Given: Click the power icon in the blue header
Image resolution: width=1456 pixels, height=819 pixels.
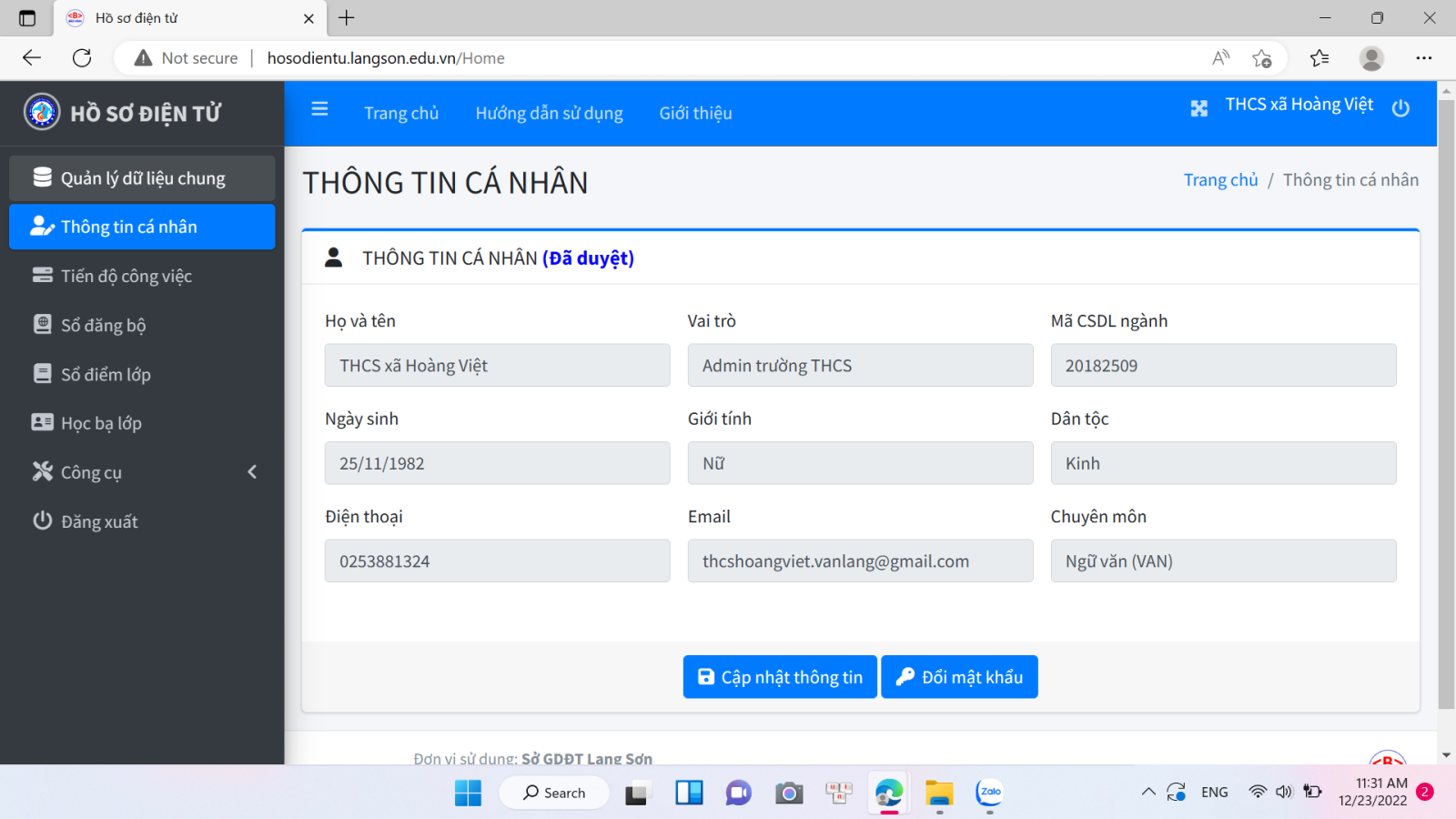Looking at the screenshot, I should [x=1400, y=108].
